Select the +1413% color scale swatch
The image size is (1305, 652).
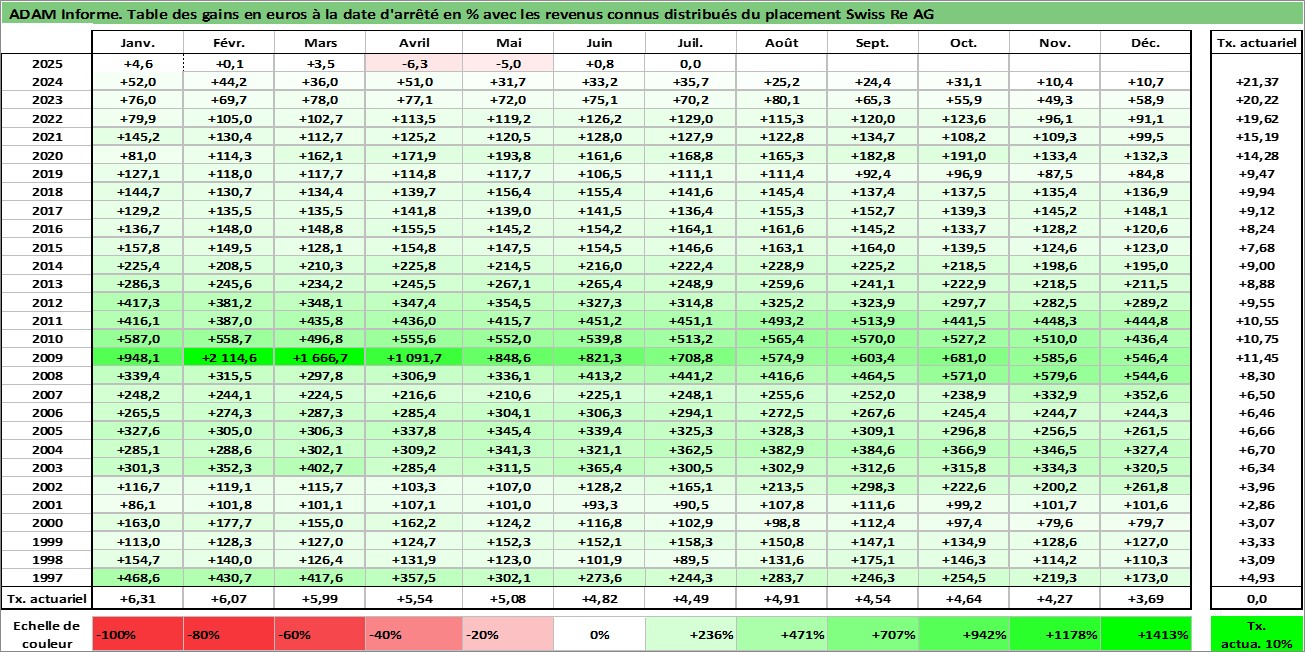[1146, 634]
